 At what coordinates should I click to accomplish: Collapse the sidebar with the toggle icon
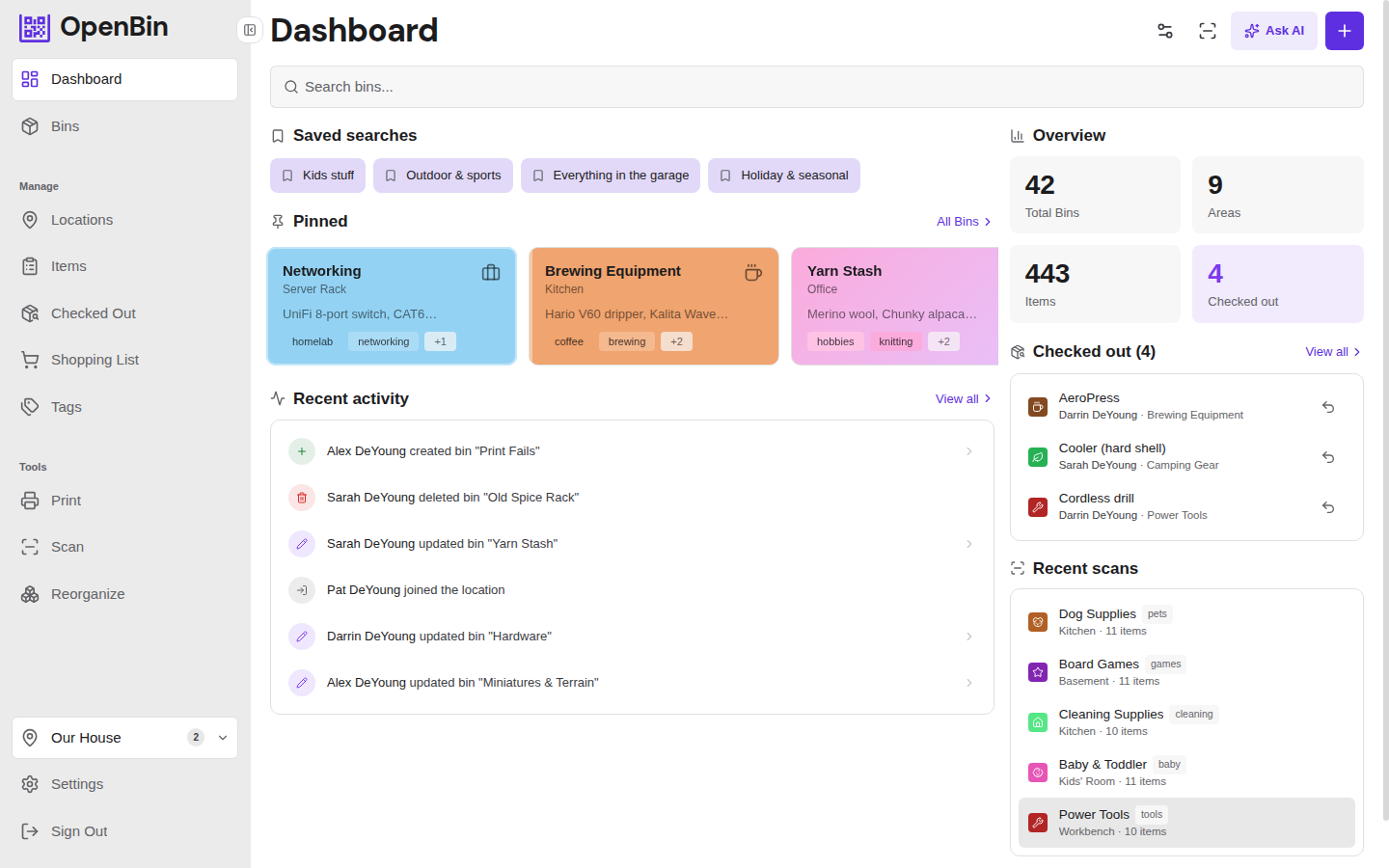click(x=250, y=30)
